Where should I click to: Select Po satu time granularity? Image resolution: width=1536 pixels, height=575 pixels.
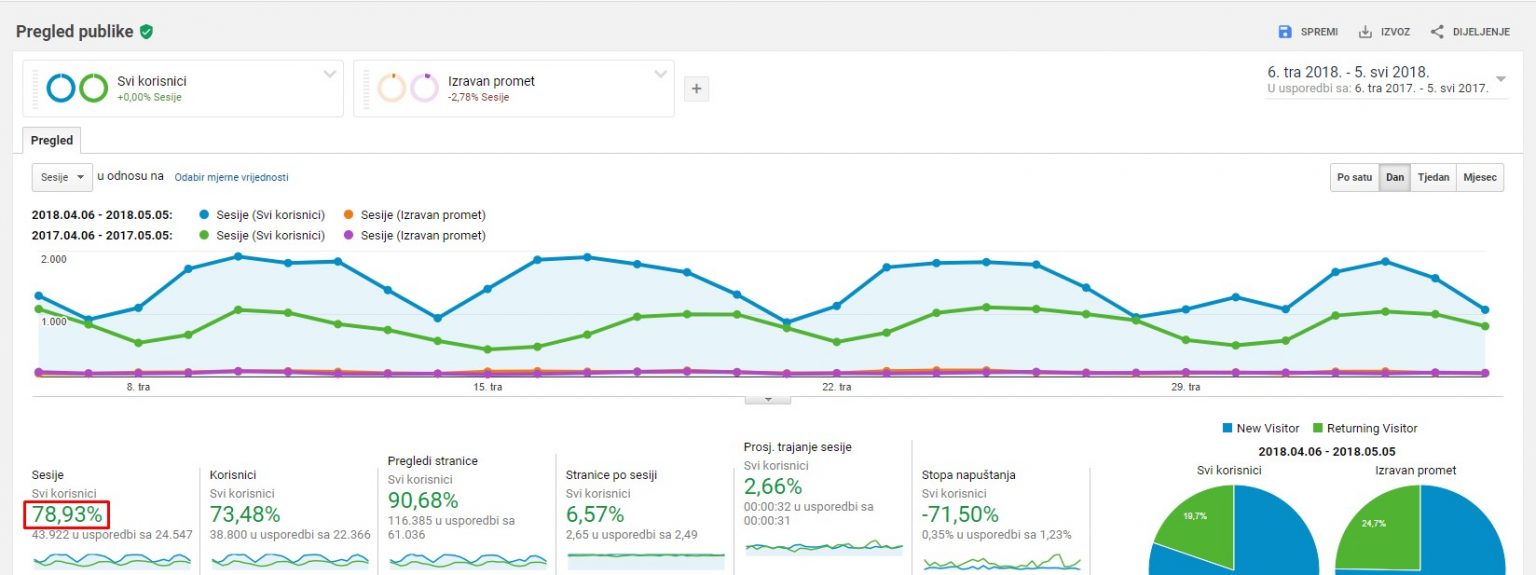(1354, 177)
